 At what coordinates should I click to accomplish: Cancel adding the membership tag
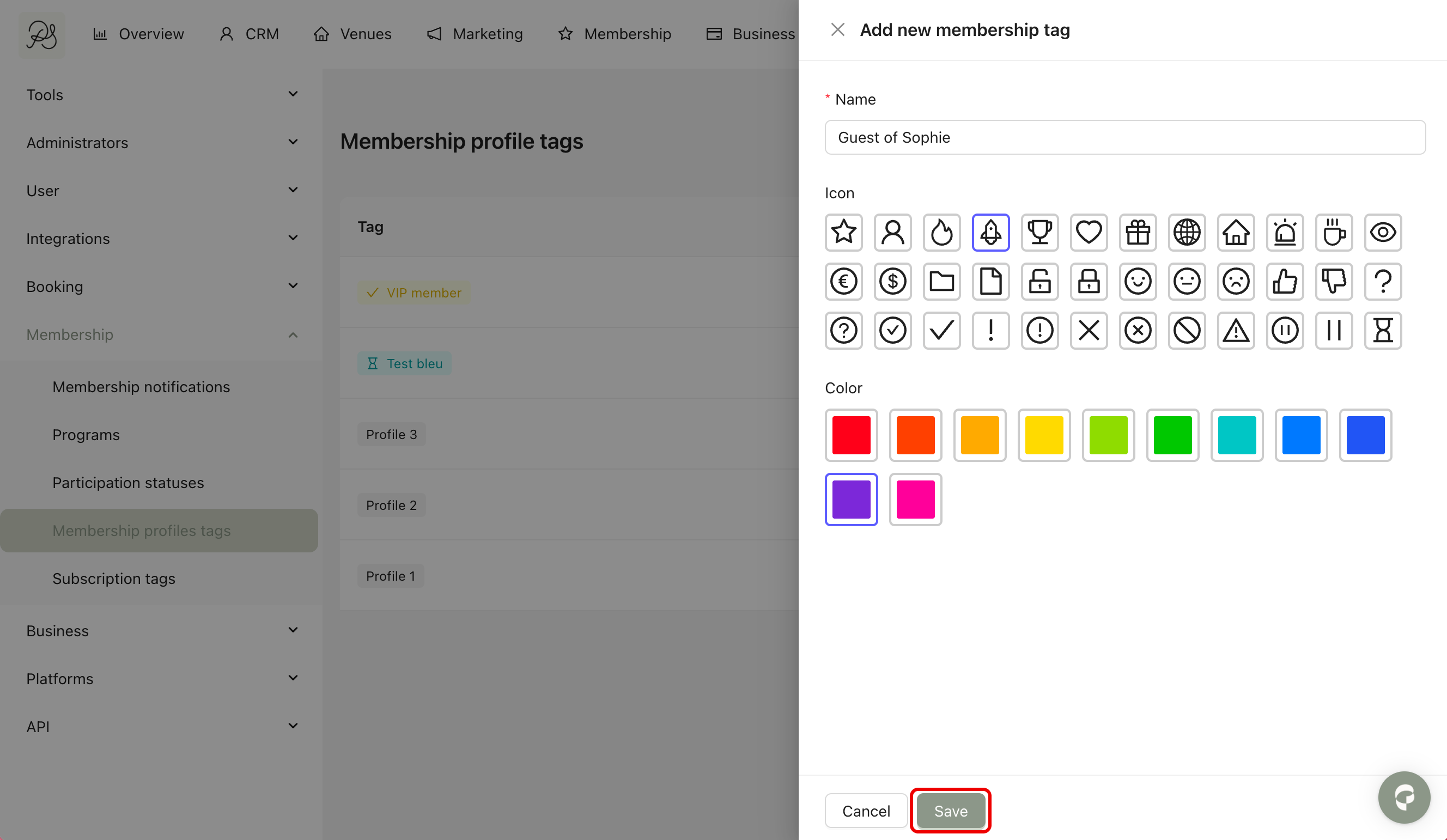point(866,811)
